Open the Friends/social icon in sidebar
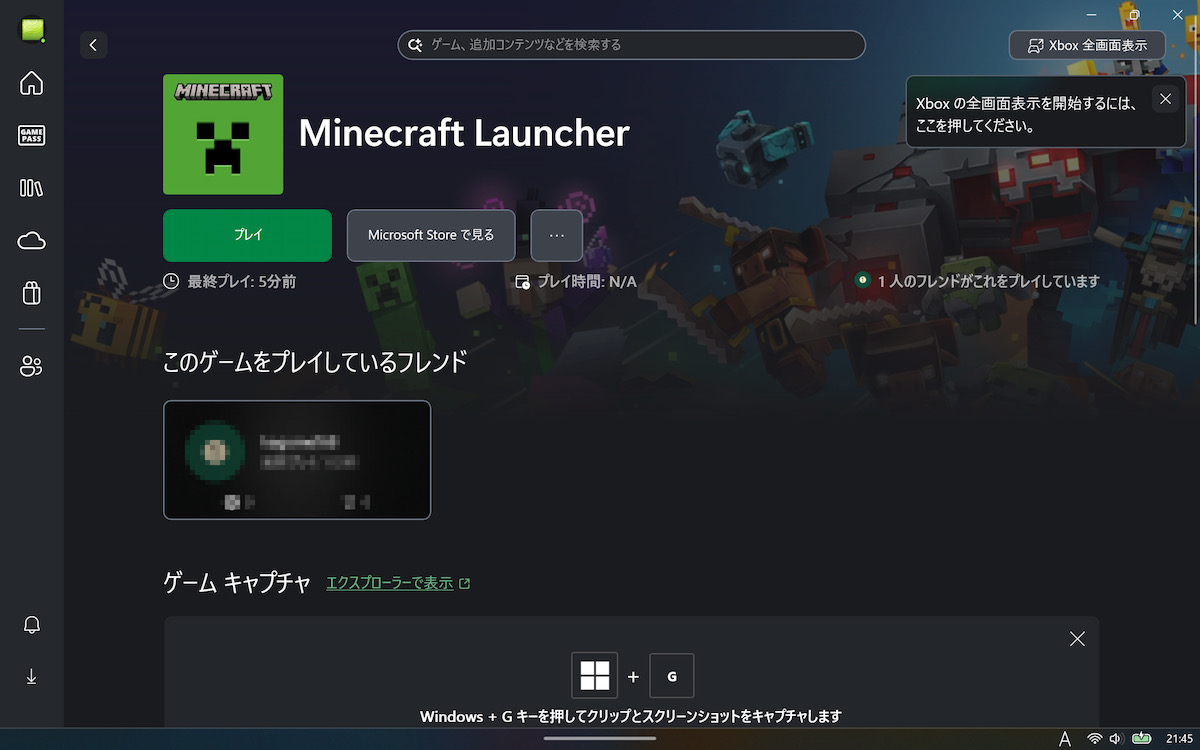This screenshot has width=1200, height=750. pyautogui.click(x=32, y=367)
